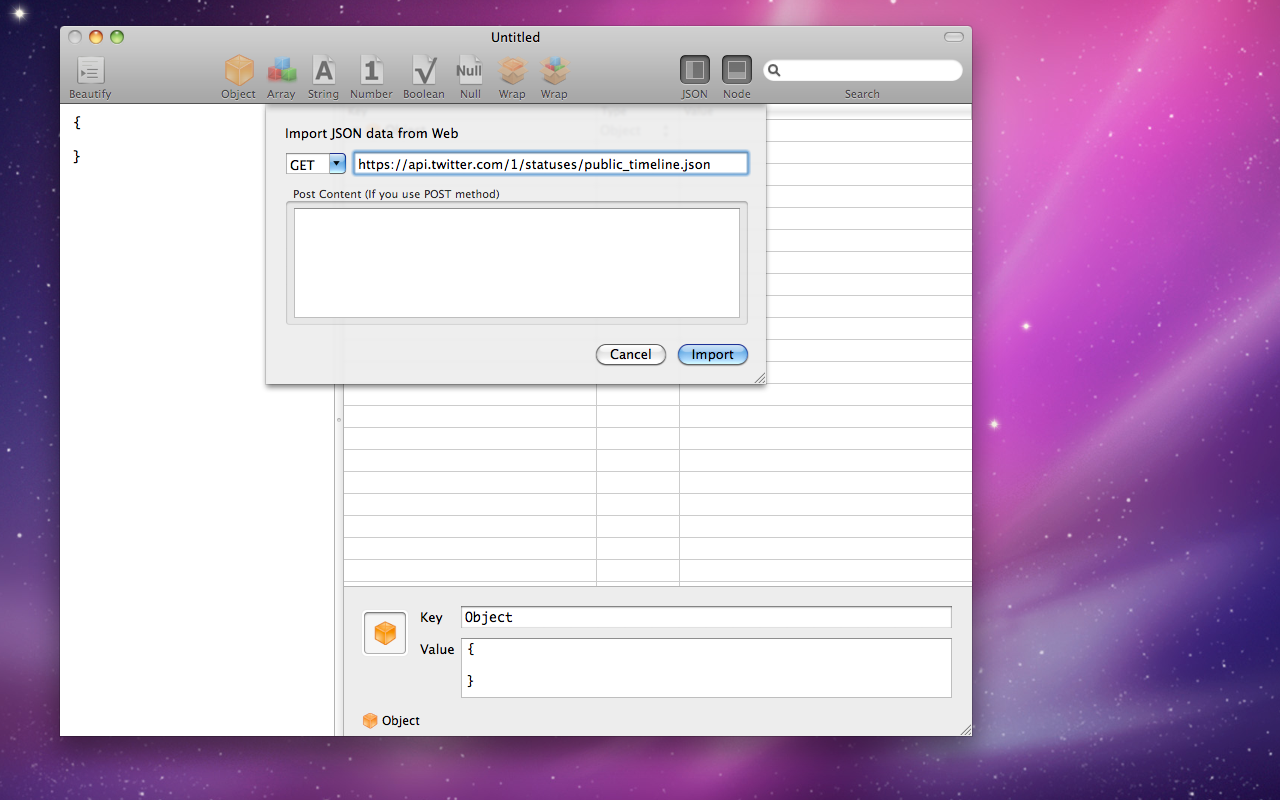Click the Key field showing Object
Viewport: 1280px width, 800px height.
(705, 617)
